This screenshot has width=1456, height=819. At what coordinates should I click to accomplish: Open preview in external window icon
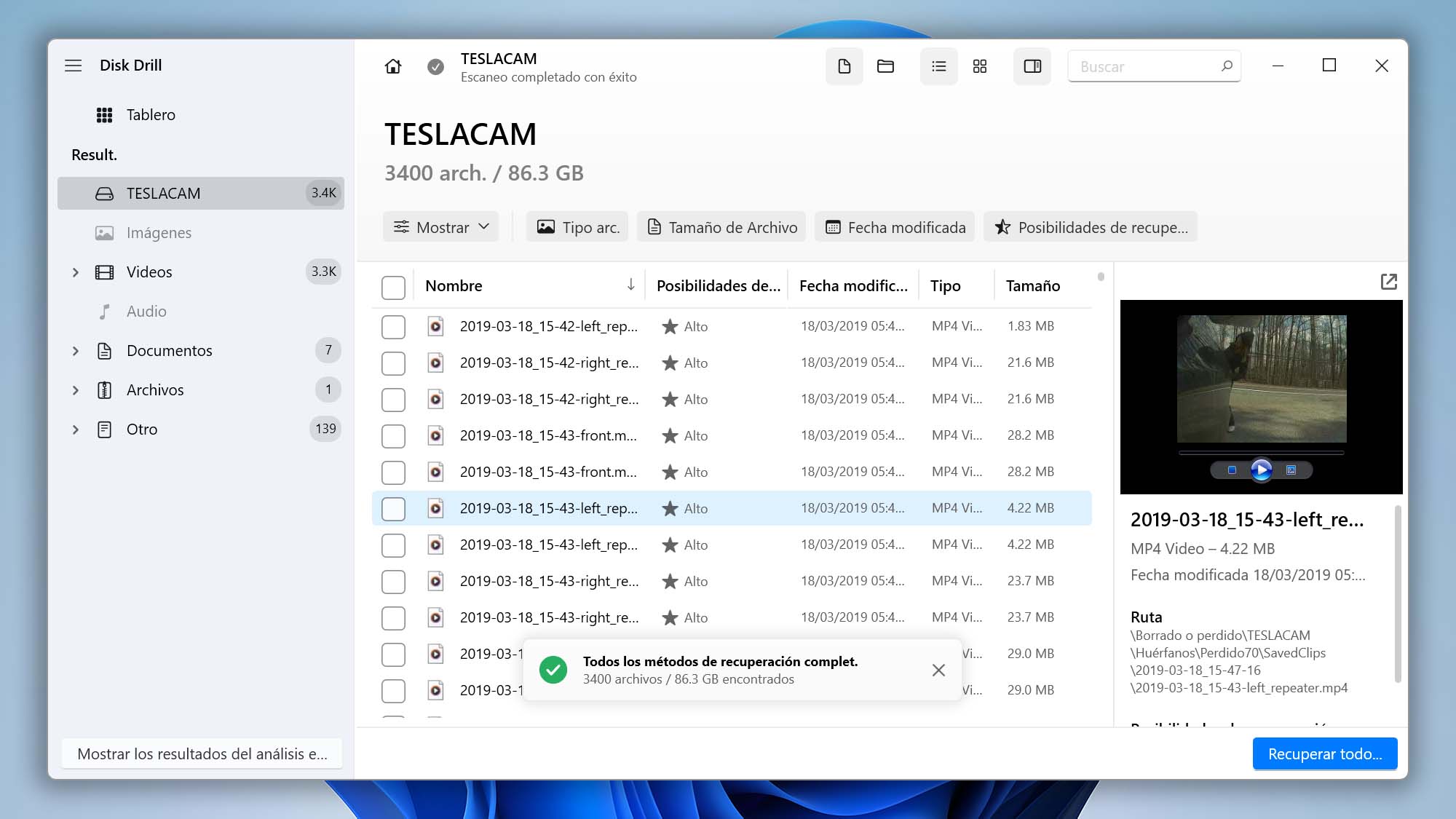tap(1389, 282)
